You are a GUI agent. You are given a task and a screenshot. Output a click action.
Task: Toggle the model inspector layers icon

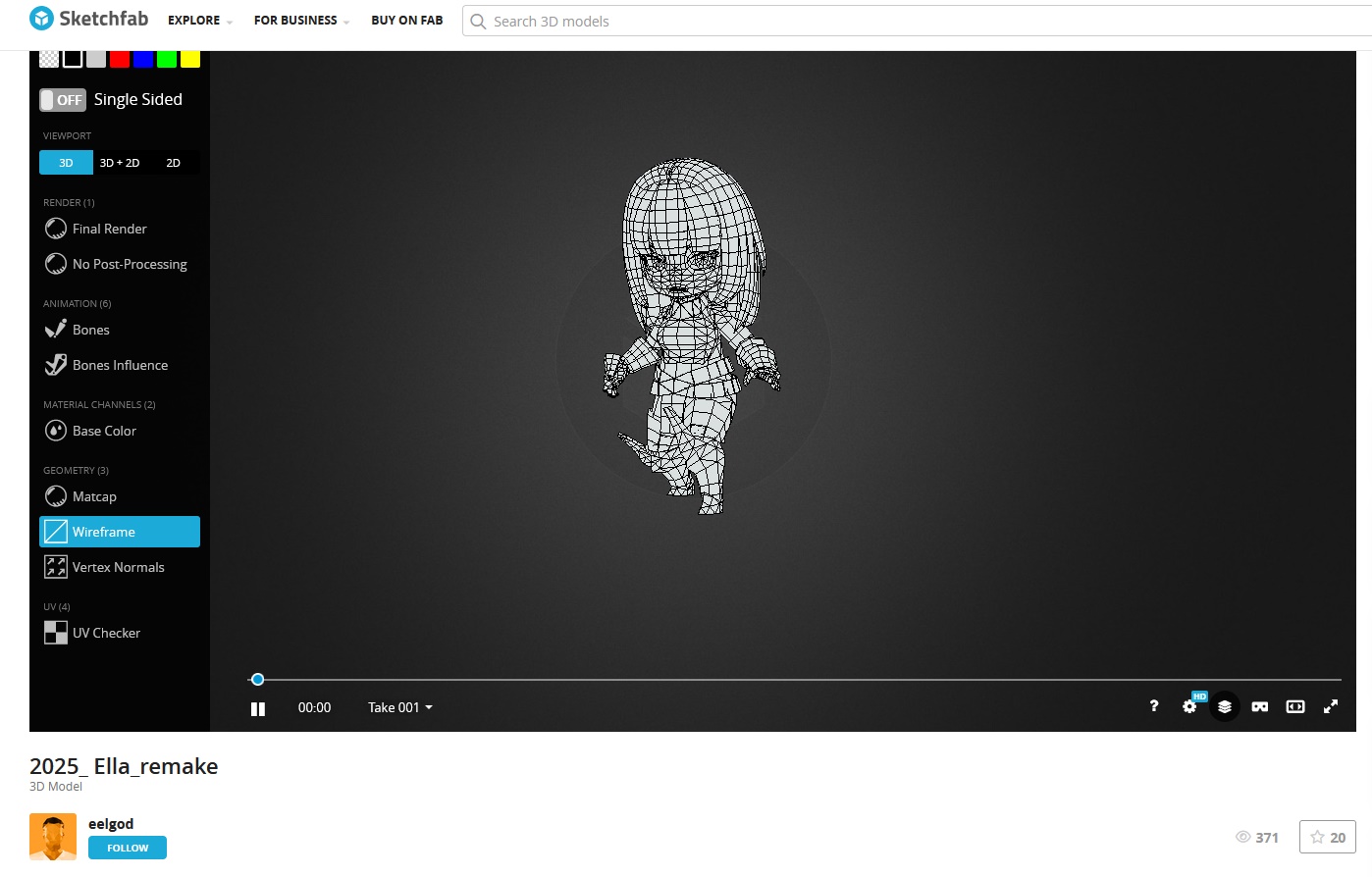[1225, 706]
